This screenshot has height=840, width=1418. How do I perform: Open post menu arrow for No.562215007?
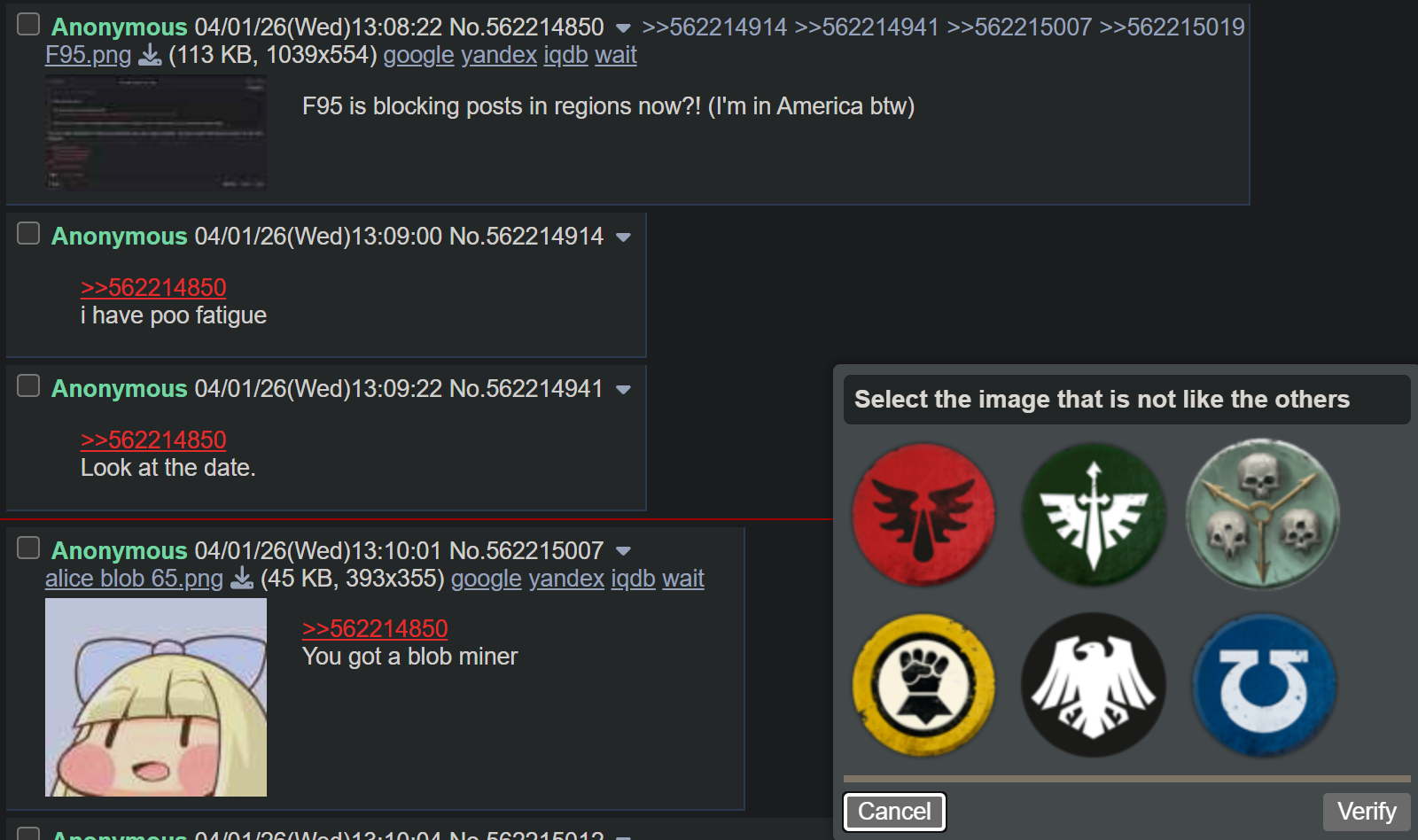click(x=623, y=551)
